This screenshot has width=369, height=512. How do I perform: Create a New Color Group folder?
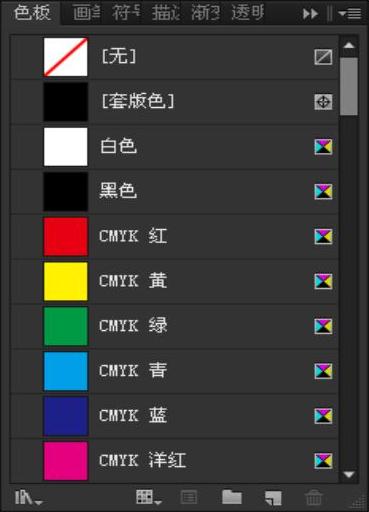click(x=232, y=497)
